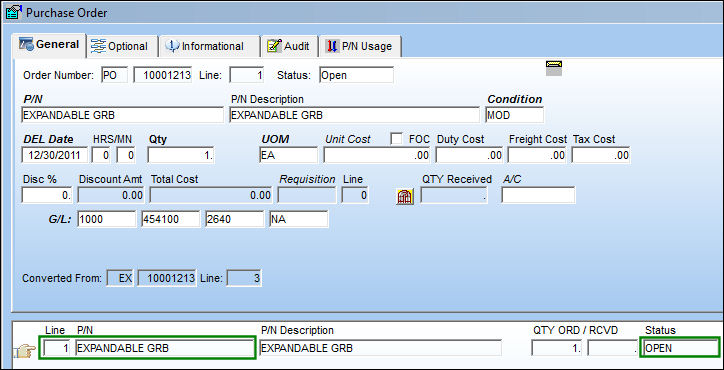Viewport: 724px width, 370px height.
Task: Click the Disc % field
Action: 47,195
